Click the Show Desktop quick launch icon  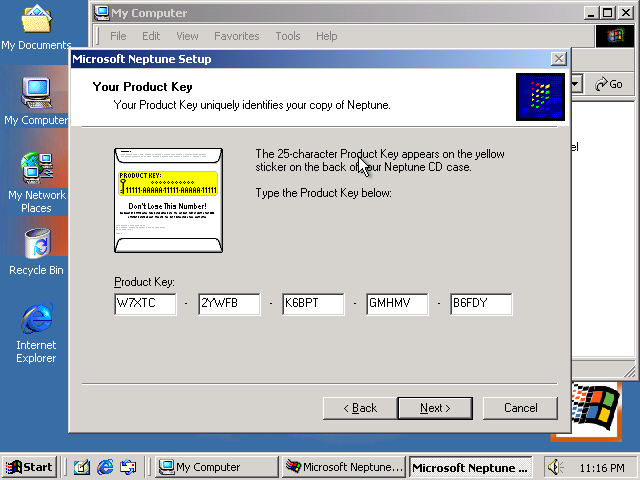82,467
